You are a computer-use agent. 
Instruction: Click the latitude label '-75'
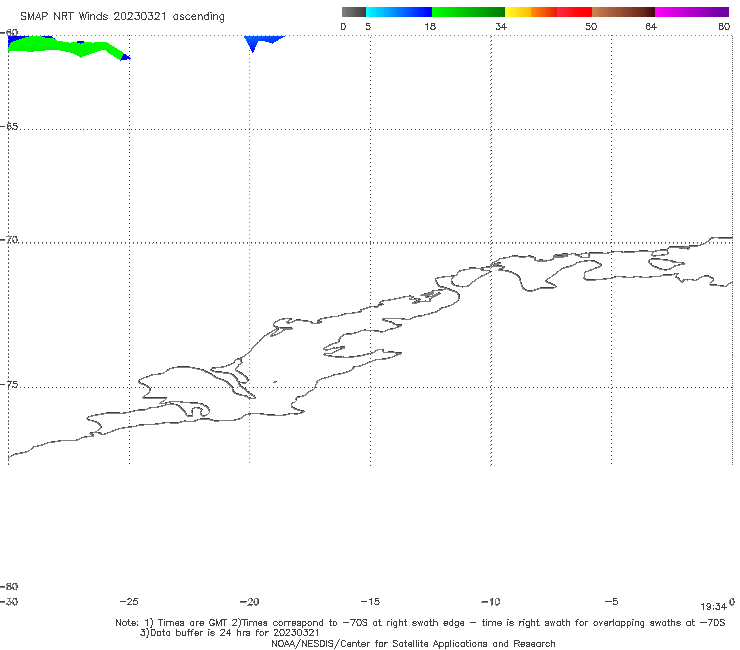pos(9,385)
